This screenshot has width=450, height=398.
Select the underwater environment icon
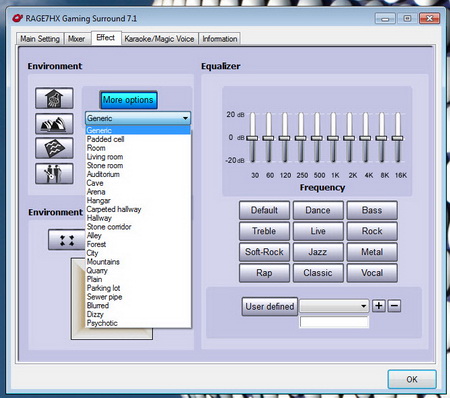[x=54, y=148]
